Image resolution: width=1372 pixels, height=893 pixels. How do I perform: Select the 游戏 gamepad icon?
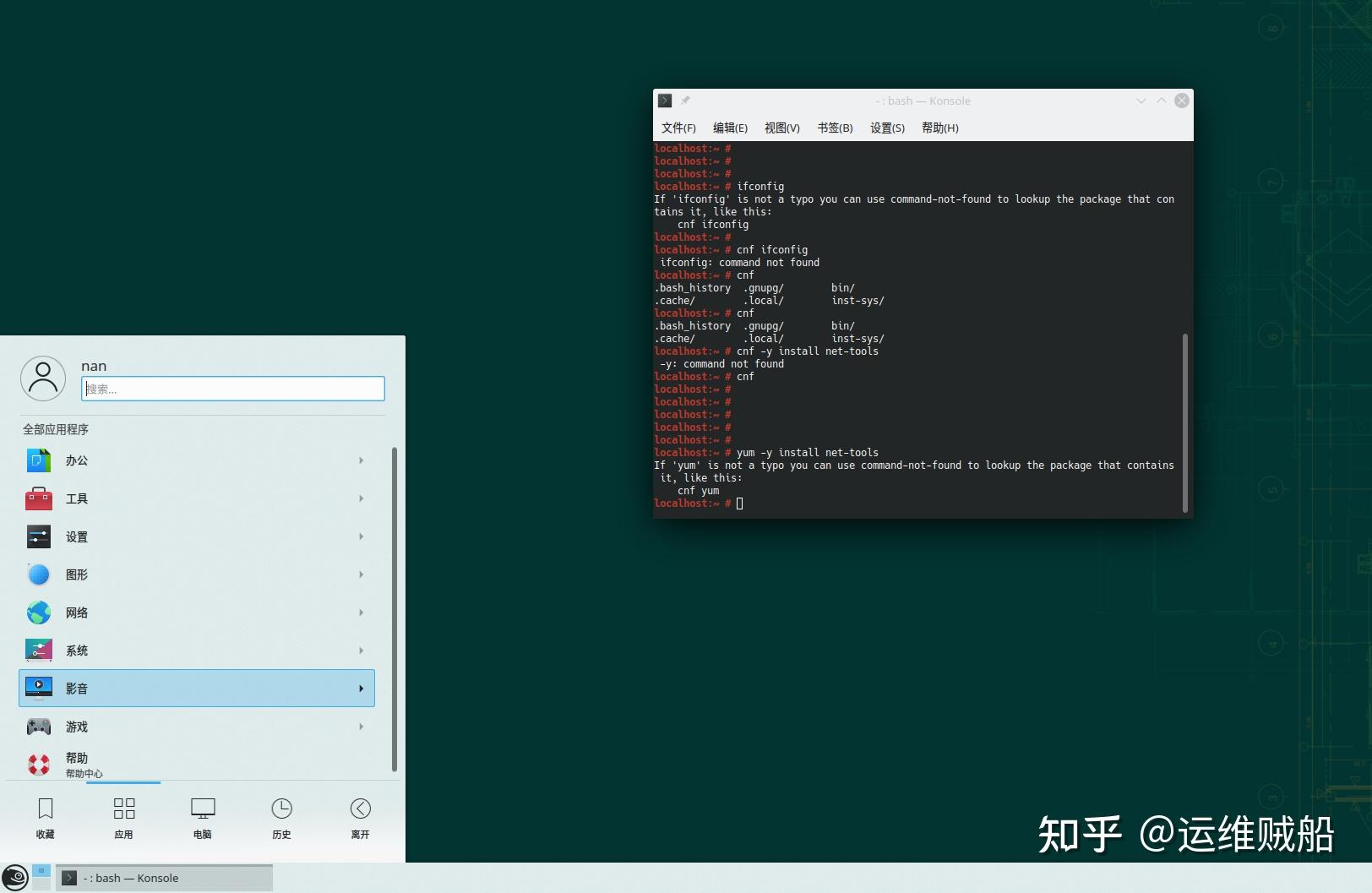(x=38, y=726)
